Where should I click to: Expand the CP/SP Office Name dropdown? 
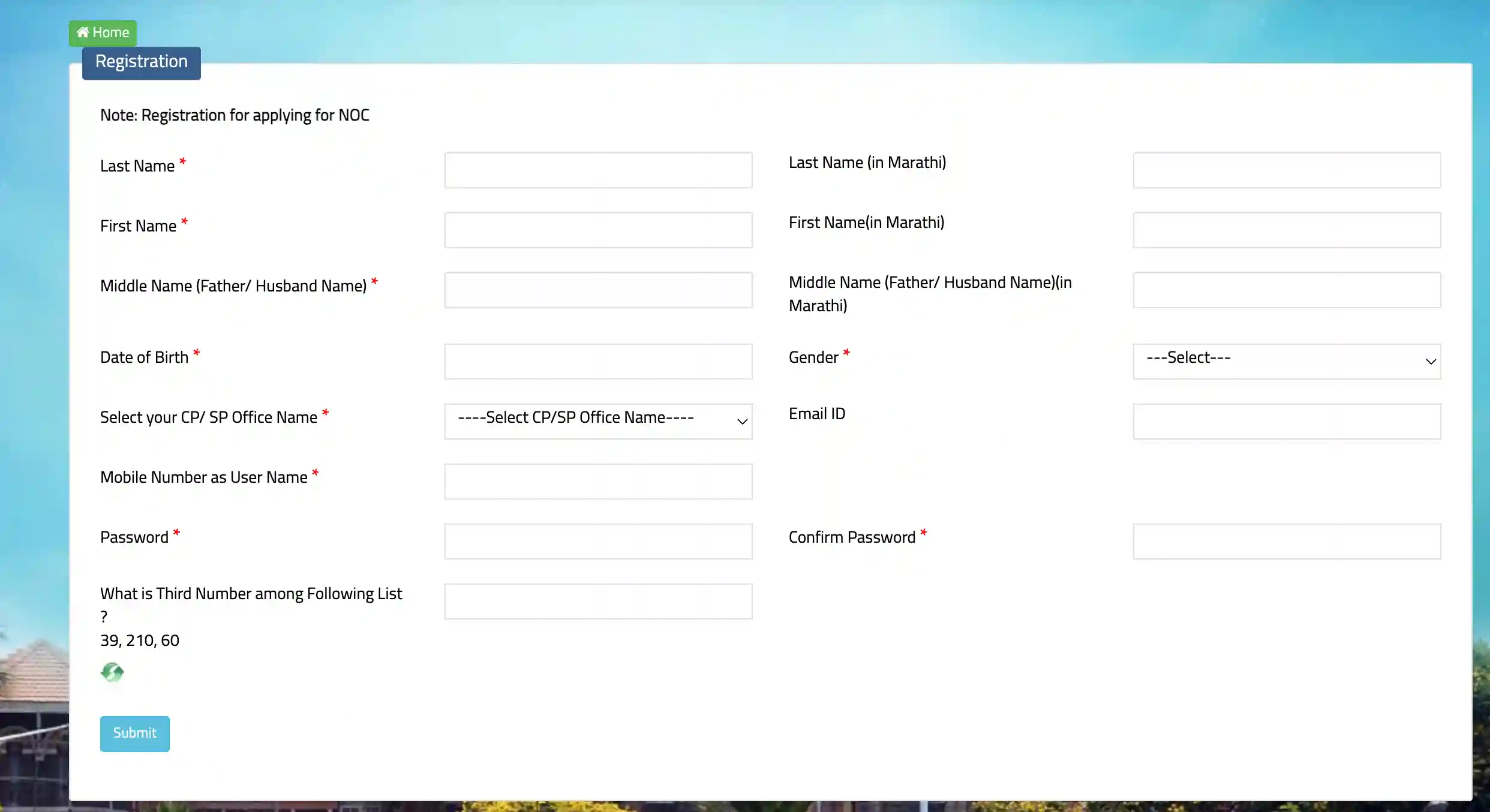tap(598, 421)
